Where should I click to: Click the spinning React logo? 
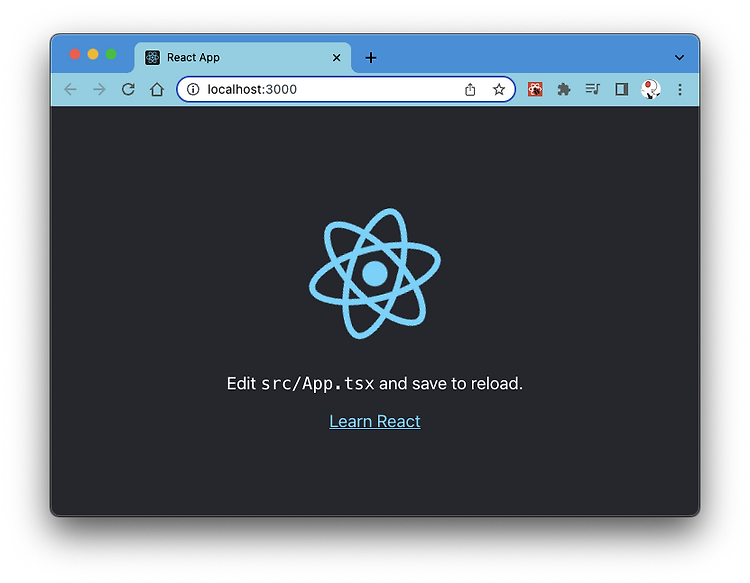tap(375, 274)
